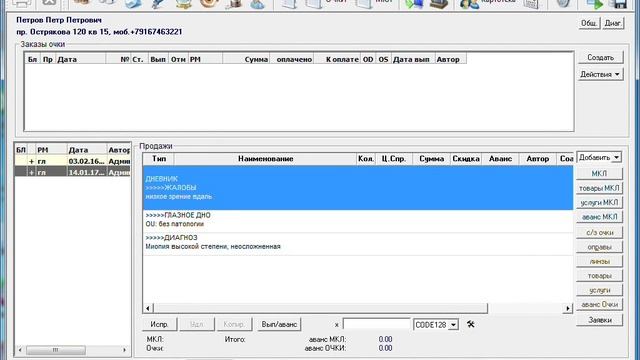Click the с/з очки button
Viewport: 640px width, 360px height.
(x=599, y=232)
